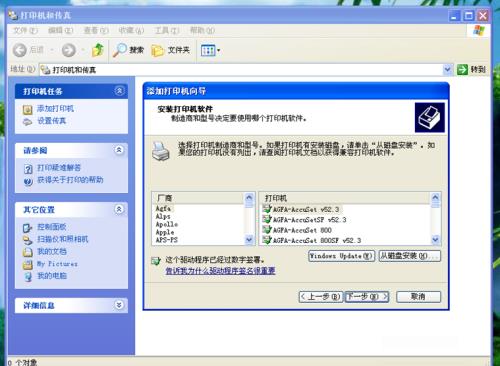The width and height of the screenshot is (500, 366).
Task: Open My Pictures link
Action: click(57, 264)
